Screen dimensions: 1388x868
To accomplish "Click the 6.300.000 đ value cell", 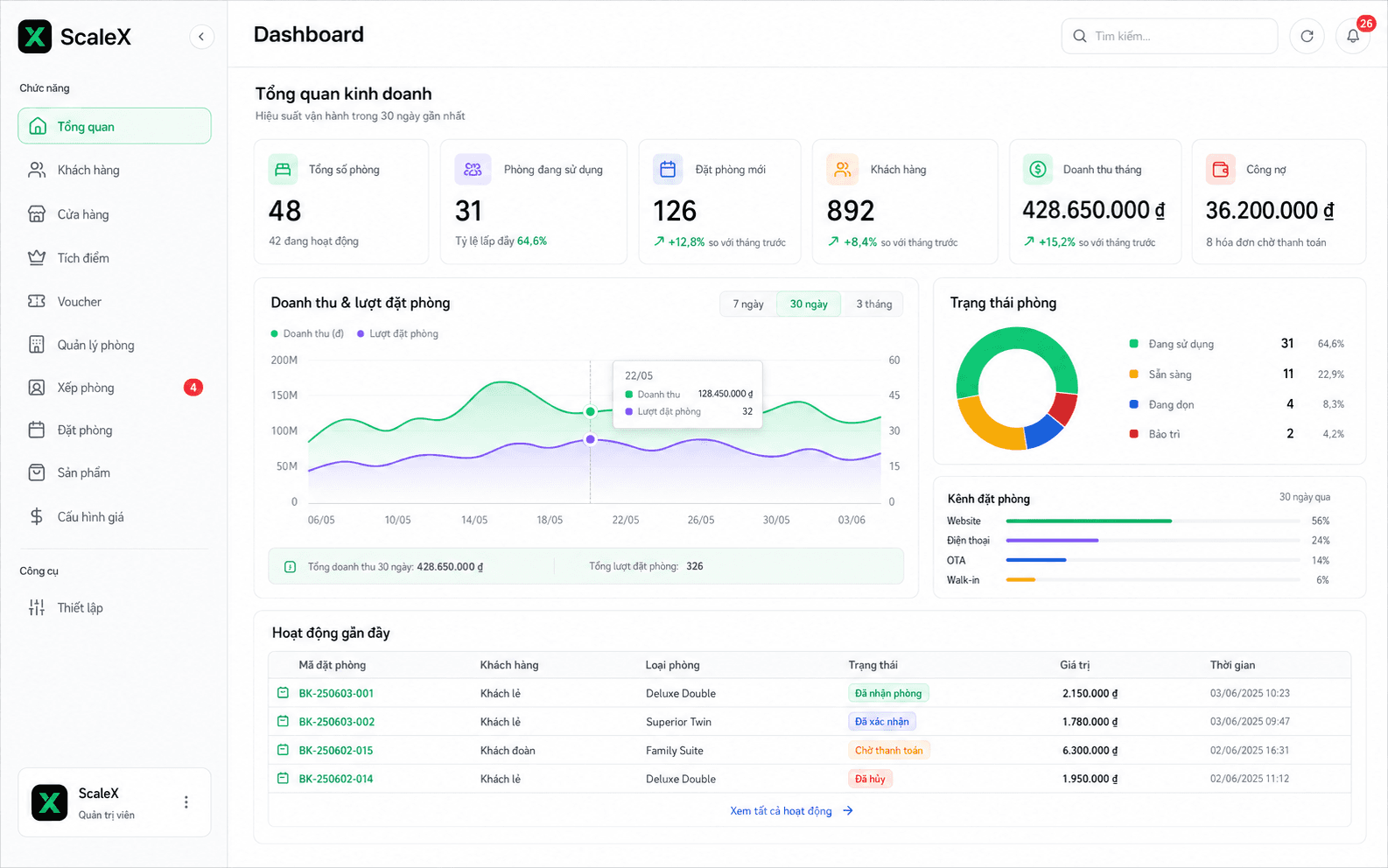I will click(x=1090, y=751).
